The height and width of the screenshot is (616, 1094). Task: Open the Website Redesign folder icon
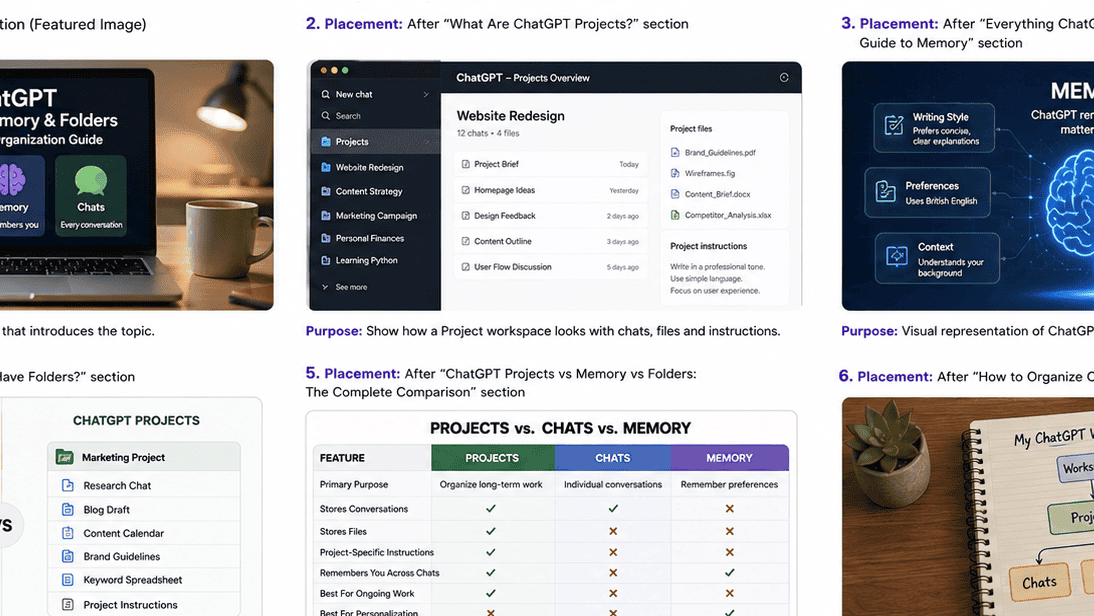[x=325, y=167]
